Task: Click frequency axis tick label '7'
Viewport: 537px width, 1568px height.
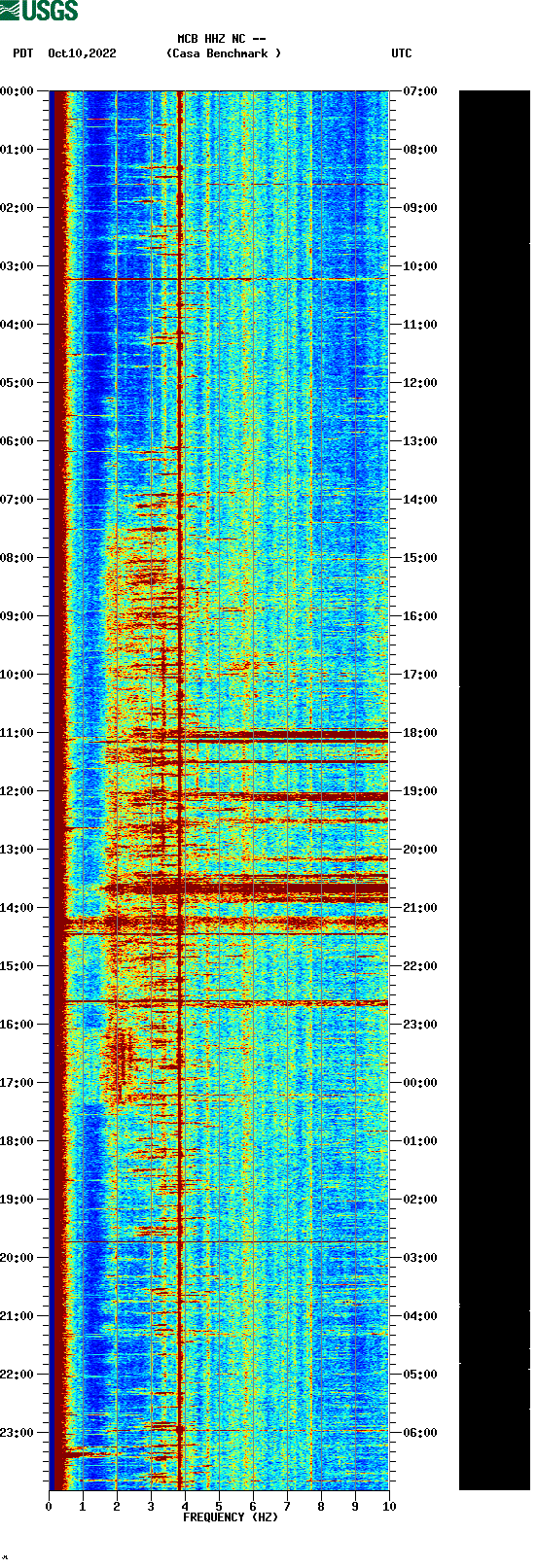Action: click(x=287, y=1507)
